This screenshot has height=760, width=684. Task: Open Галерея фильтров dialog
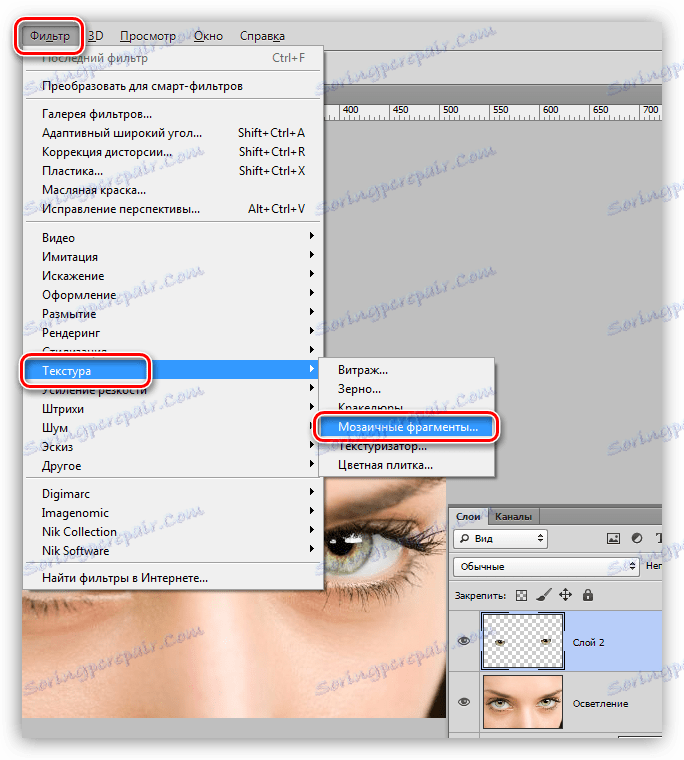pyautogui.click(x=173, y=114)
